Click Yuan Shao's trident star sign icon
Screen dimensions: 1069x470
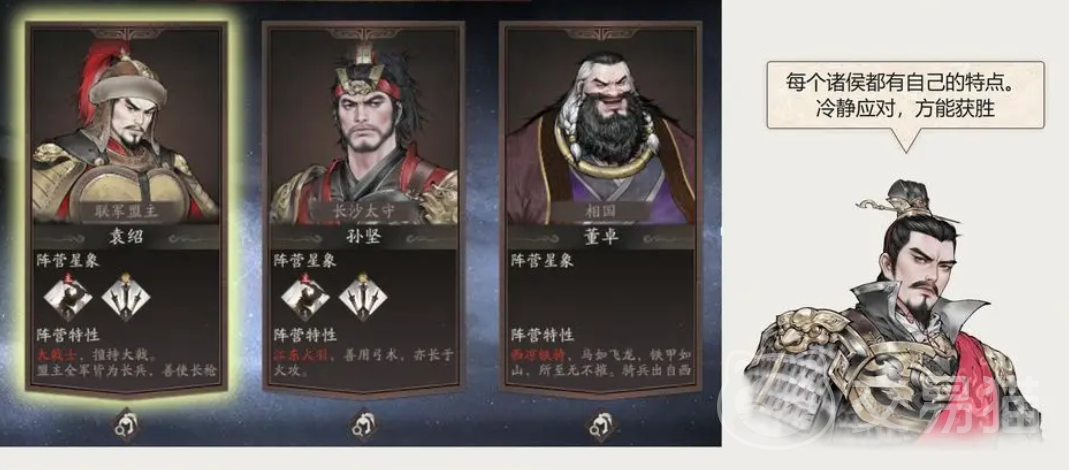tap(125, 297)
